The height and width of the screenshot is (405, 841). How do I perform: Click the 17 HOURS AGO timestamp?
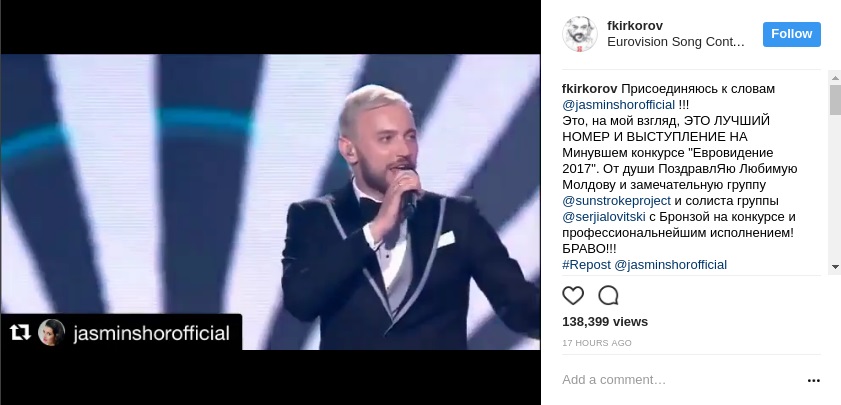pyautogui.click(x=597, y=343)
